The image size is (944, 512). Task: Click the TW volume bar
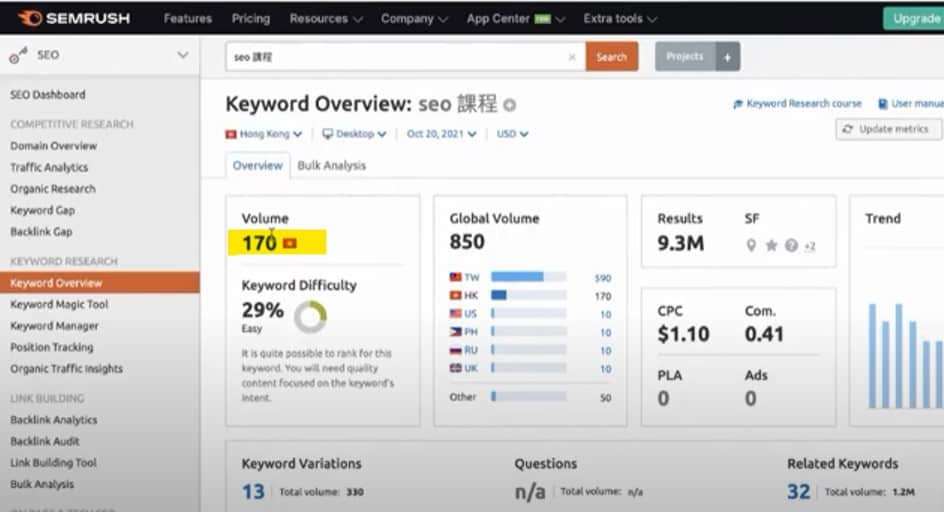tap(529, 277)
